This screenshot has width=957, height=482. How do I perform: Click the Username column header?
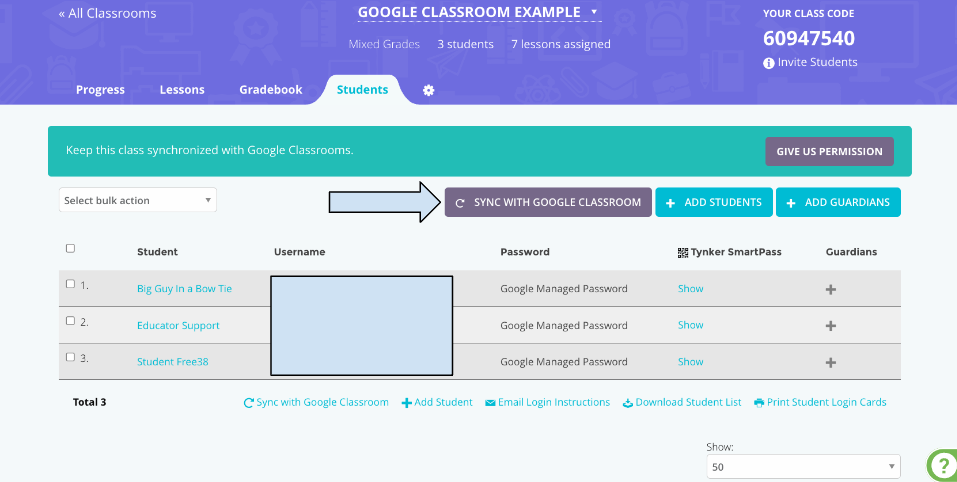[x=300, y=252]
